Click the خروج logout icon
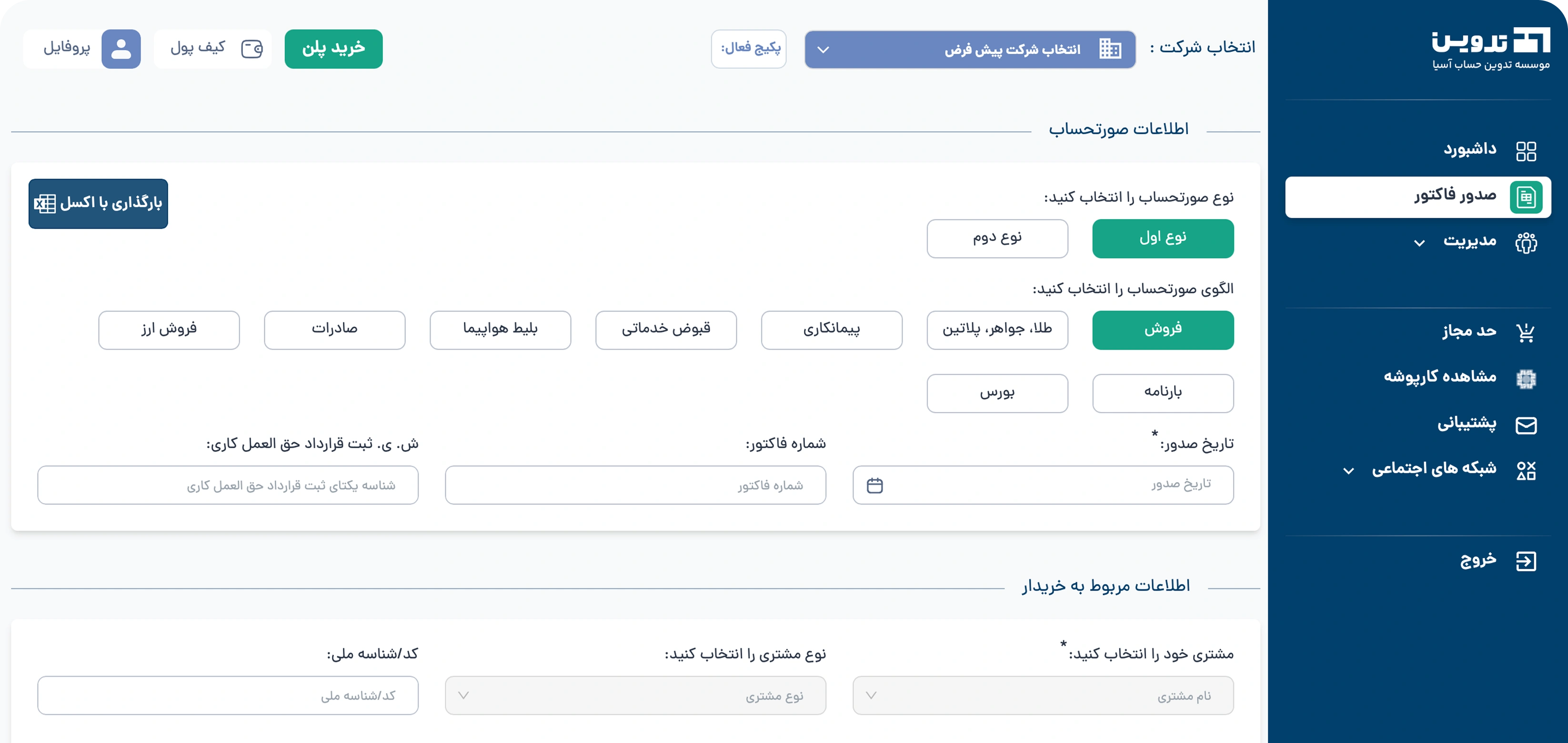Image resolution: width=1568 pixels, height=743 pixels. 1526,561
